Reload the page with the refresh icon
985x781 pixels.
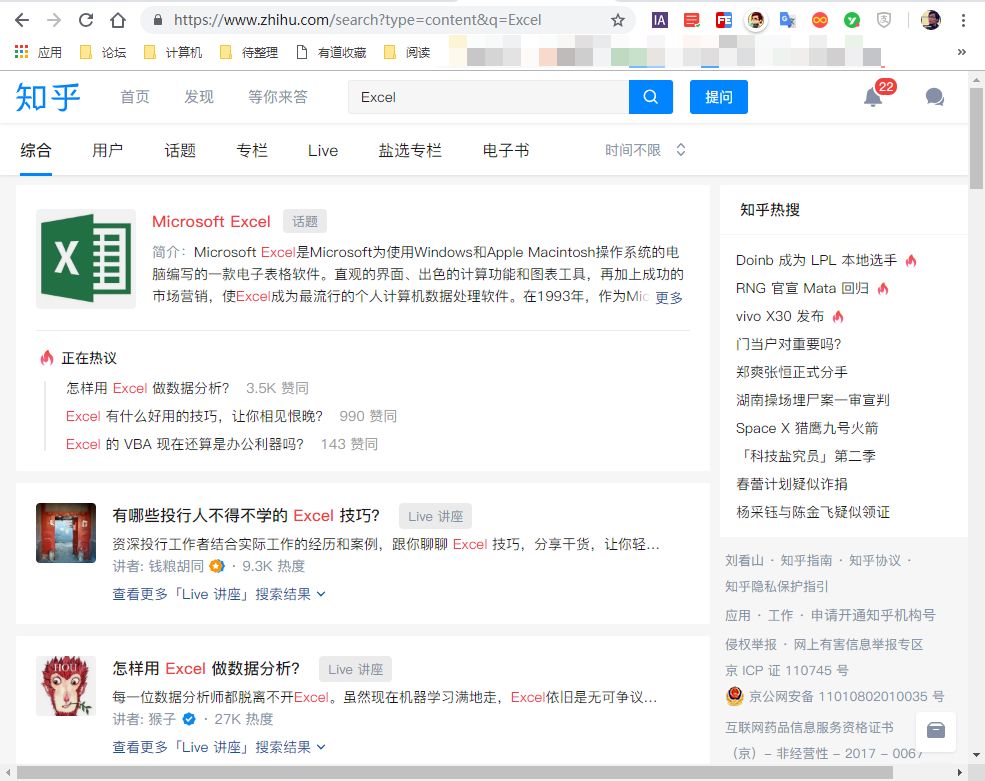pyautogui.click(x=86, y=20)
